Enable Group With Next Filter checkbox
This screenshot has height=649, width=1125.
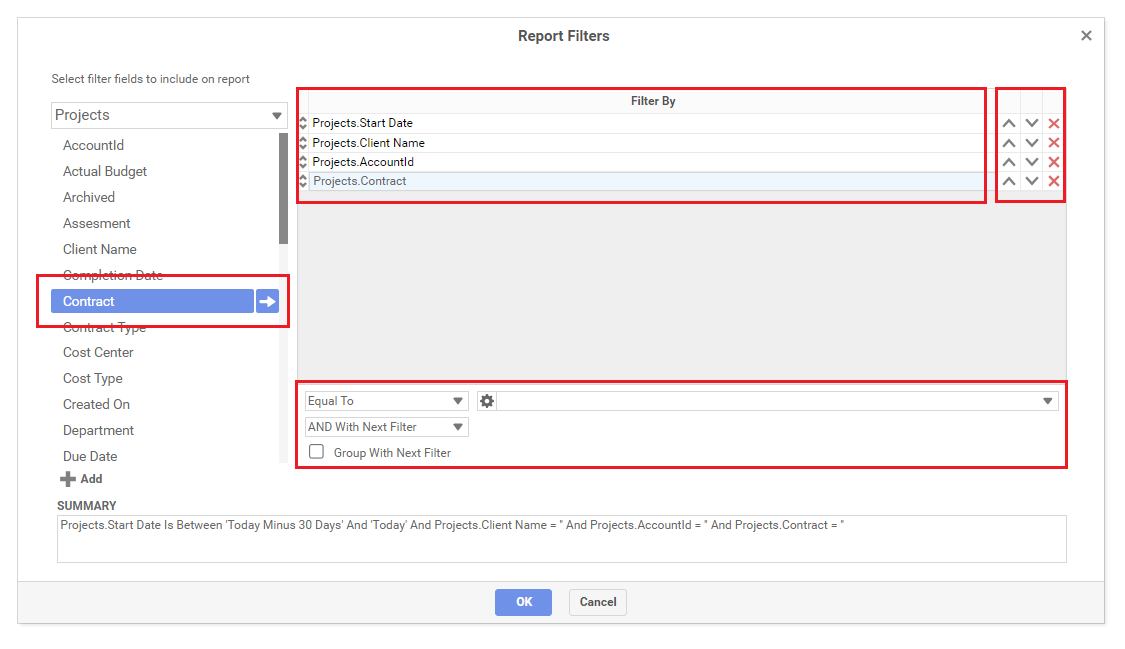[316, 452]
